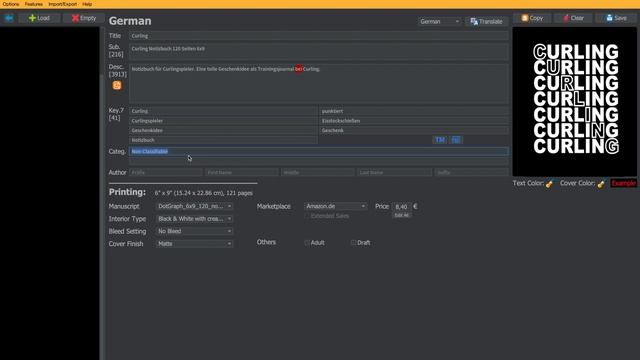Open the Marketplace Amazon.de dropdown
640x360 pixels.
click(335, 206)
